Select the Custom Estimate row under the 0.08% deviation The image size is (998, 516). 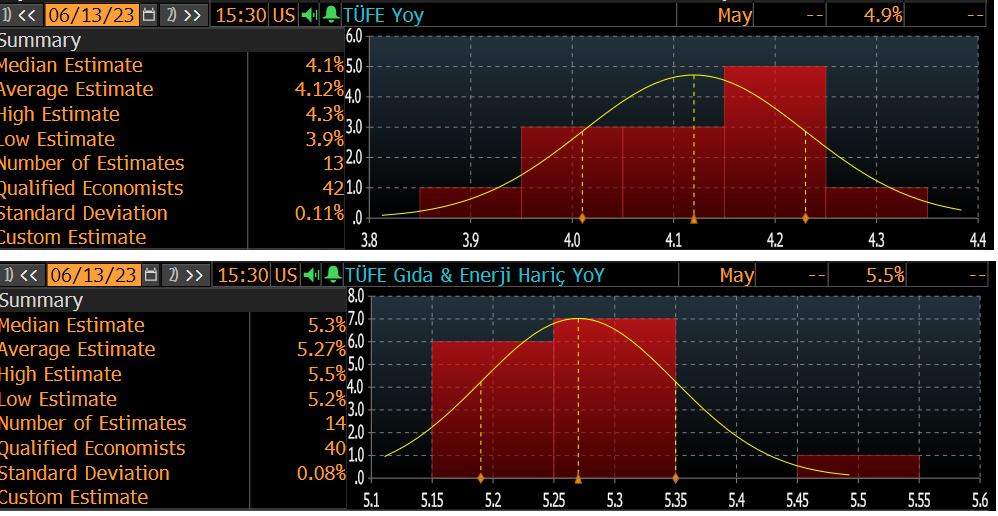click(x=173, y=498)
